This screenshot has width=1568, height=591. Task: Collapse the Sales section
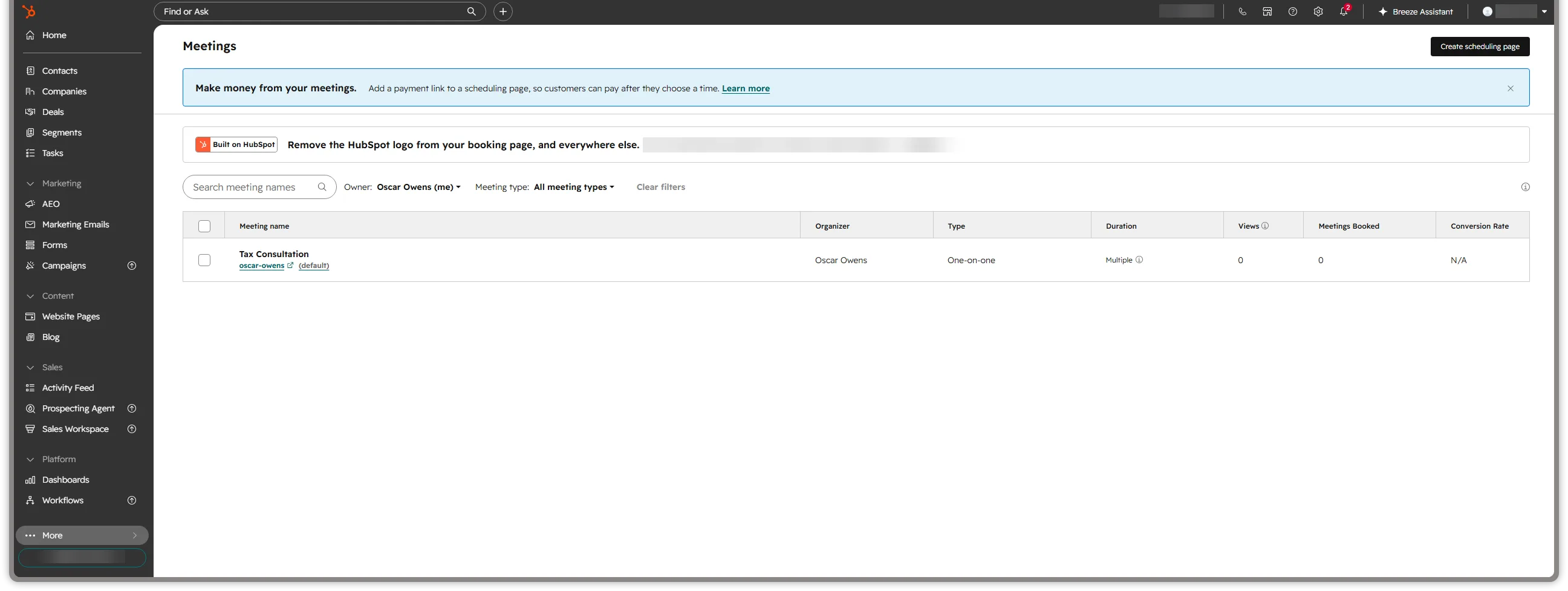click(x=30, y=368)
